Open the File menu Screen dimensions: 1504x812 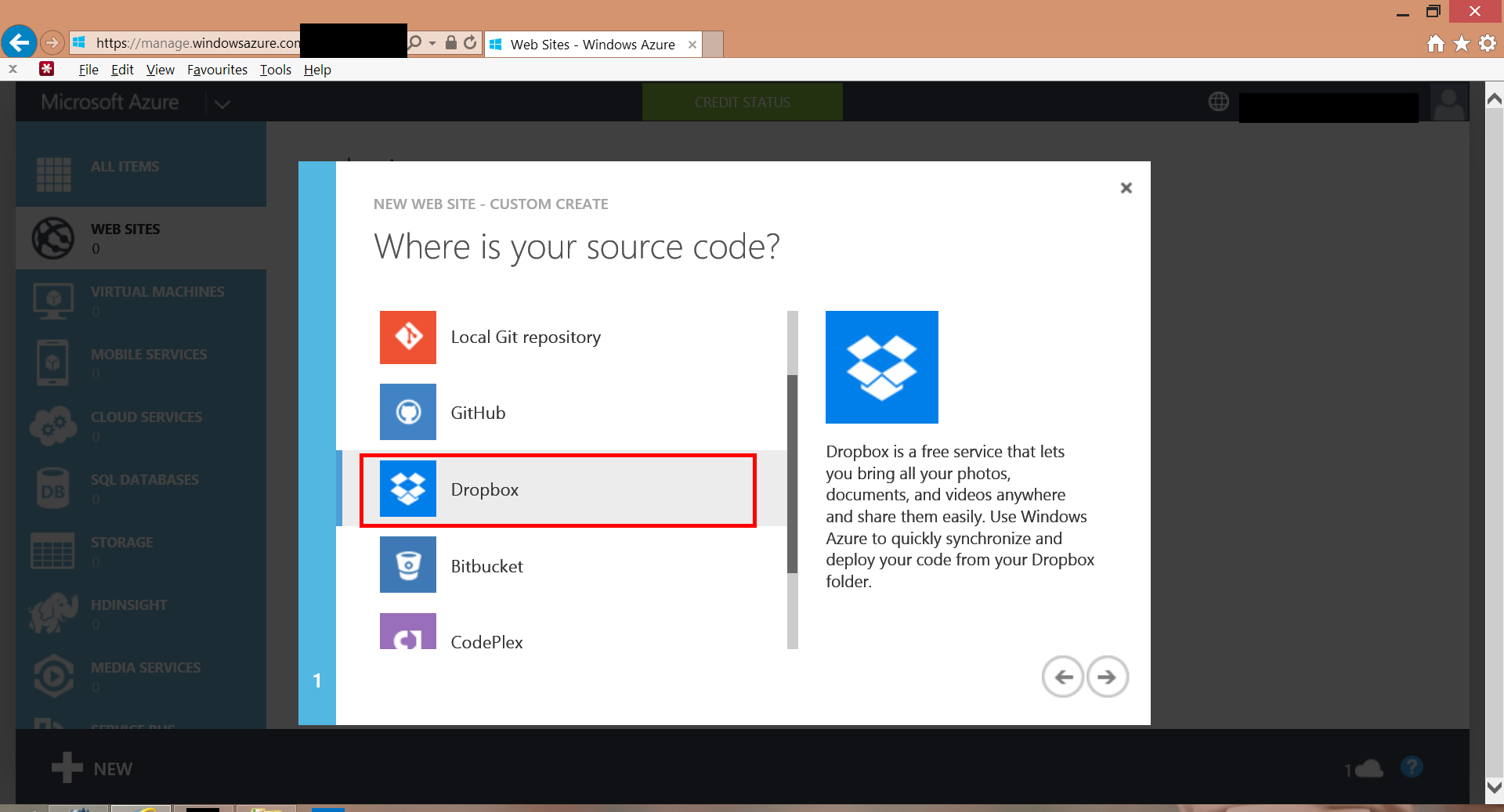pyautogui.click(x=89, y=70)
